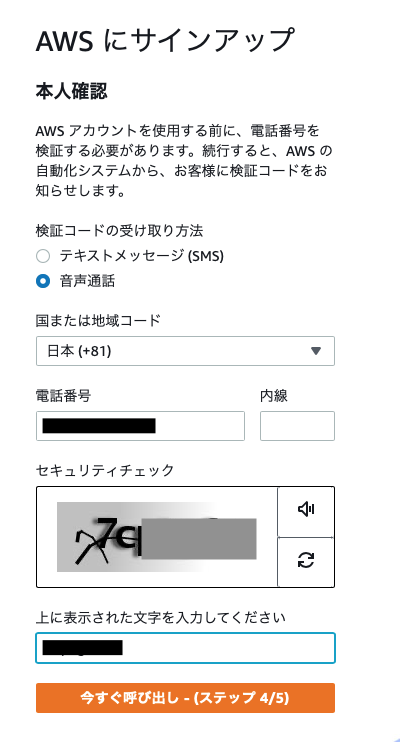Refresh the security check captcha image
Screen dimensions: 400x742
click(x=306, y=561)
